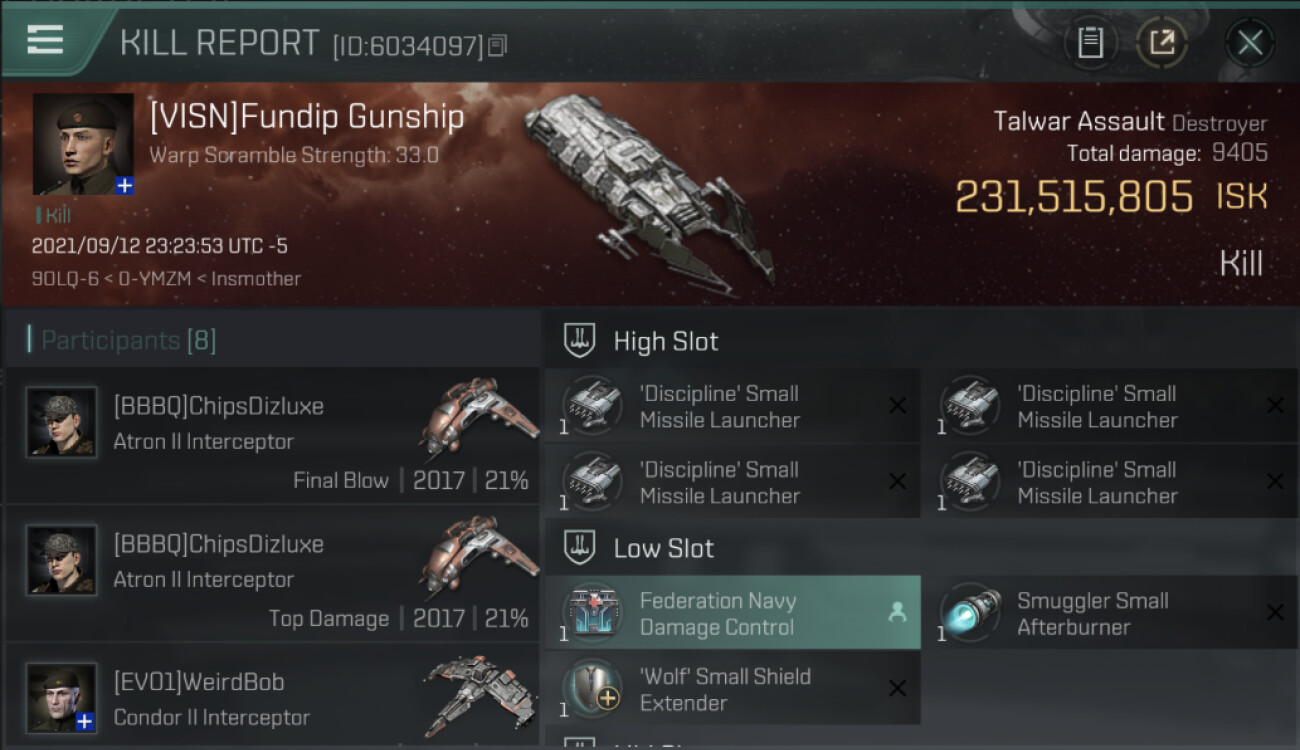Share the kill report externally
The width and height of the screenshot is (1300, 750).
click(x=1161, y=43)
